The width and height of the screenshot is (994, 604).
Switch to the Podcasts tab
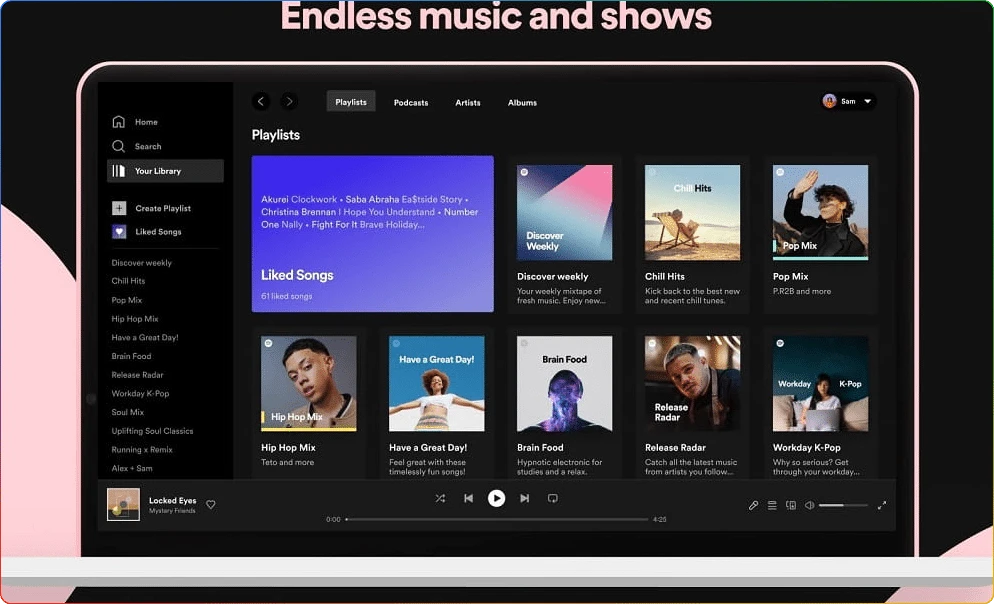[x=410, y=102]
